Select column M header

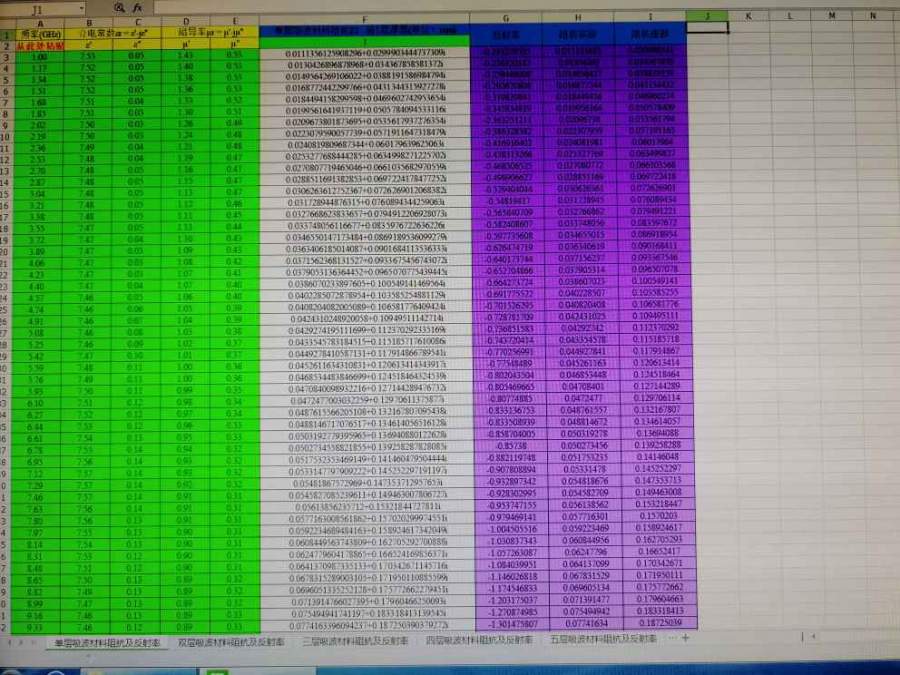(832, 16)
